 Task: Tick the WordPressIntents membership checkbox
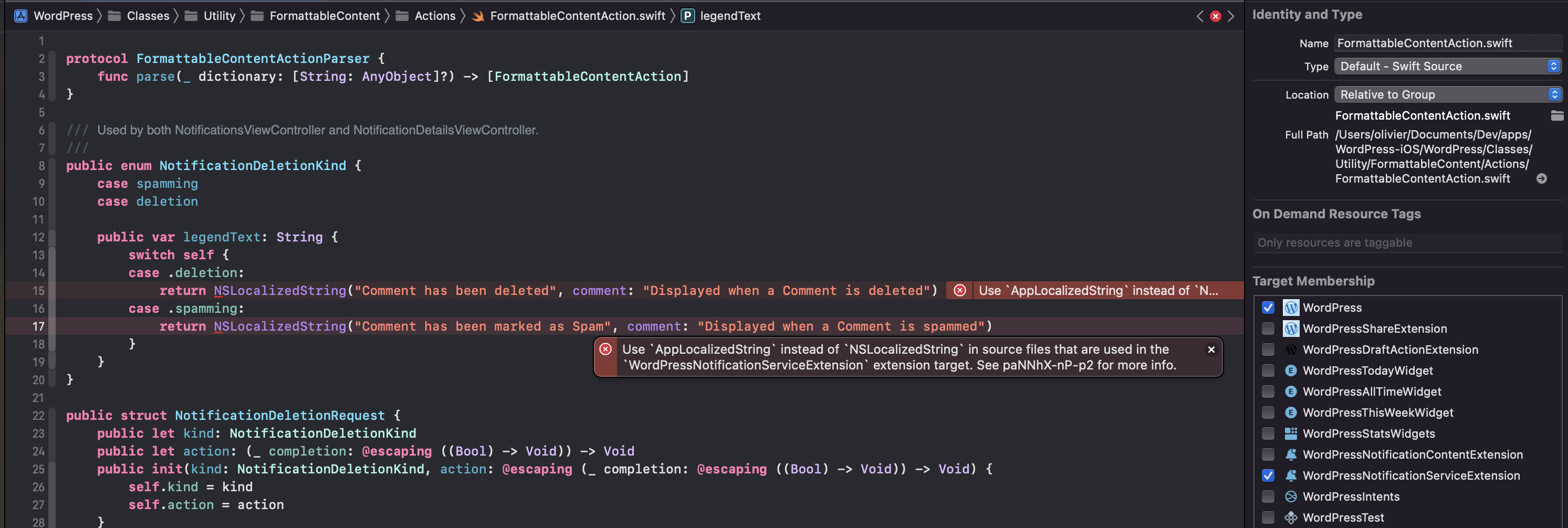click(x=1268, y=497)
